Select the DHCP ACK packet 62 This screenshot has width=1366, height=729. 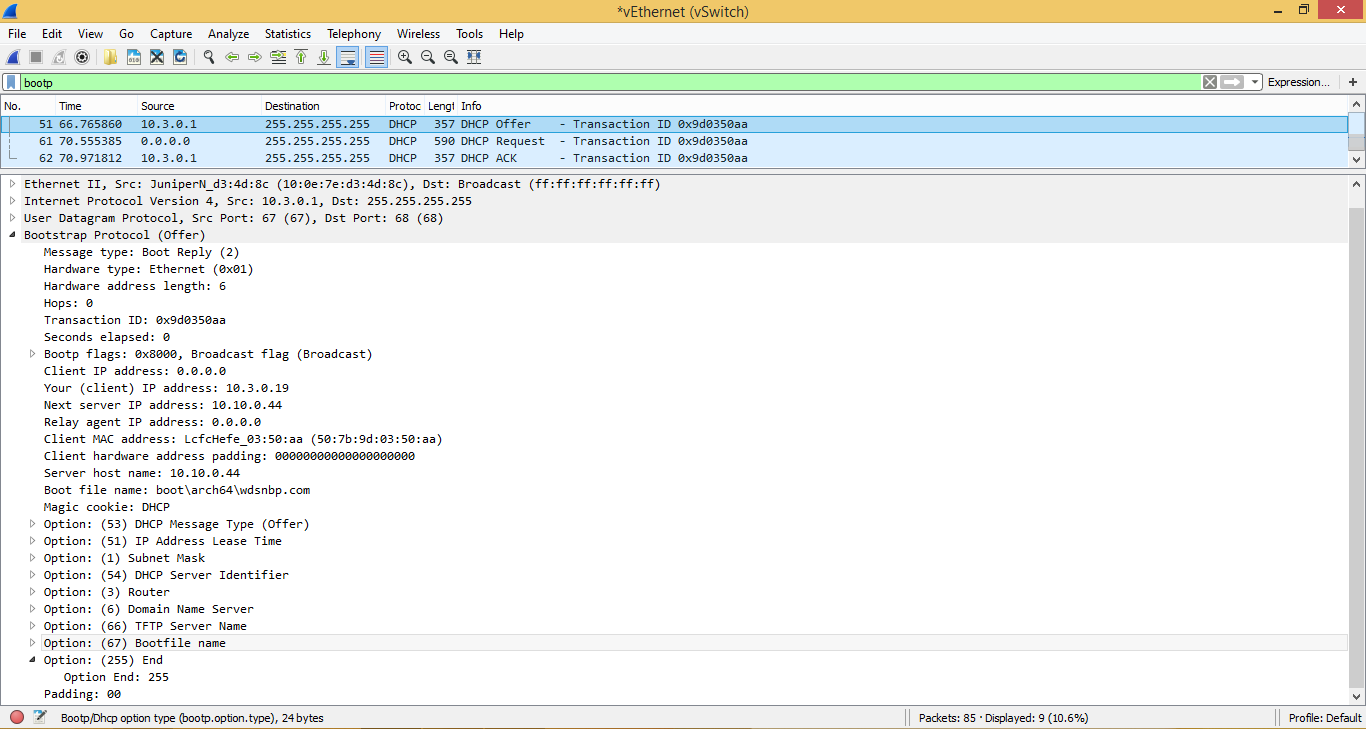coord(674,158)
